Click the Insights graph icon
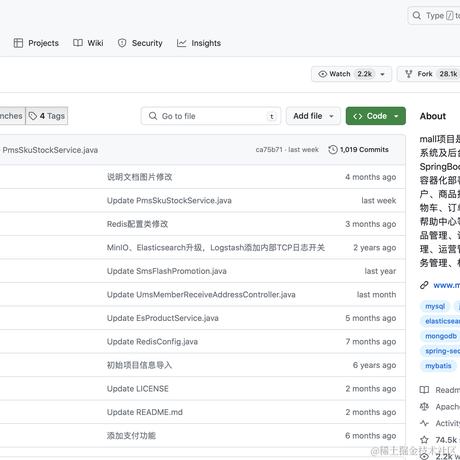Image resolution: width=460 pixels, height=460 pixels. tap(182, 43)
